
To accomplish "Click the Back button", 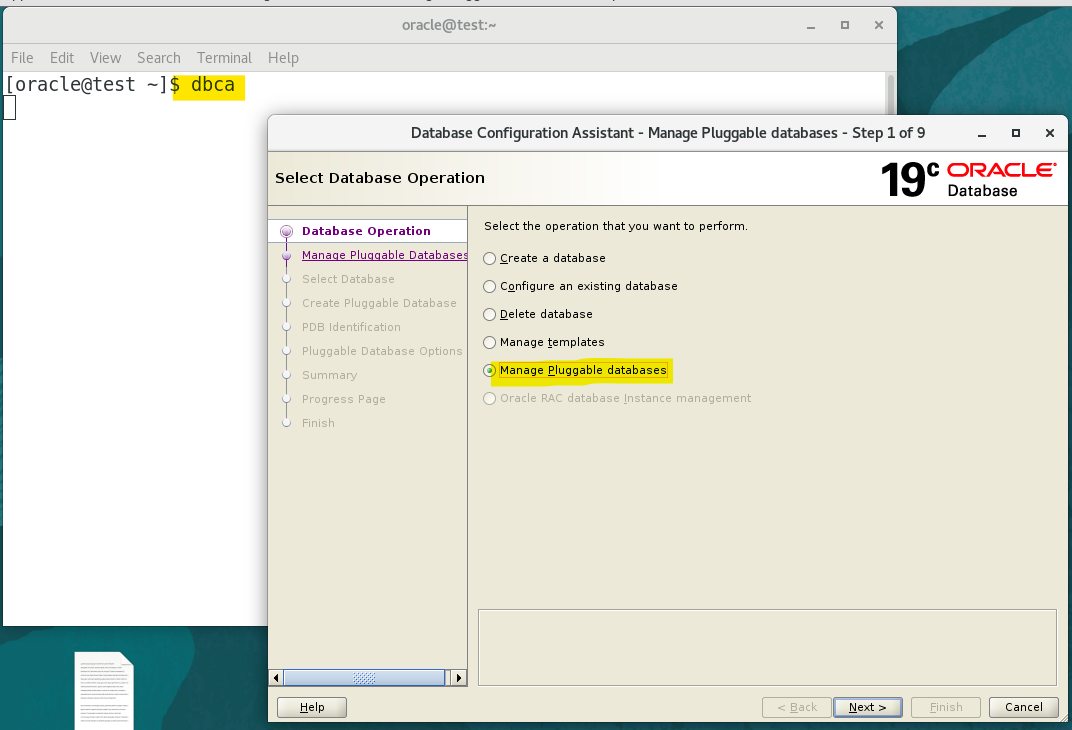I will coord(796,707).
